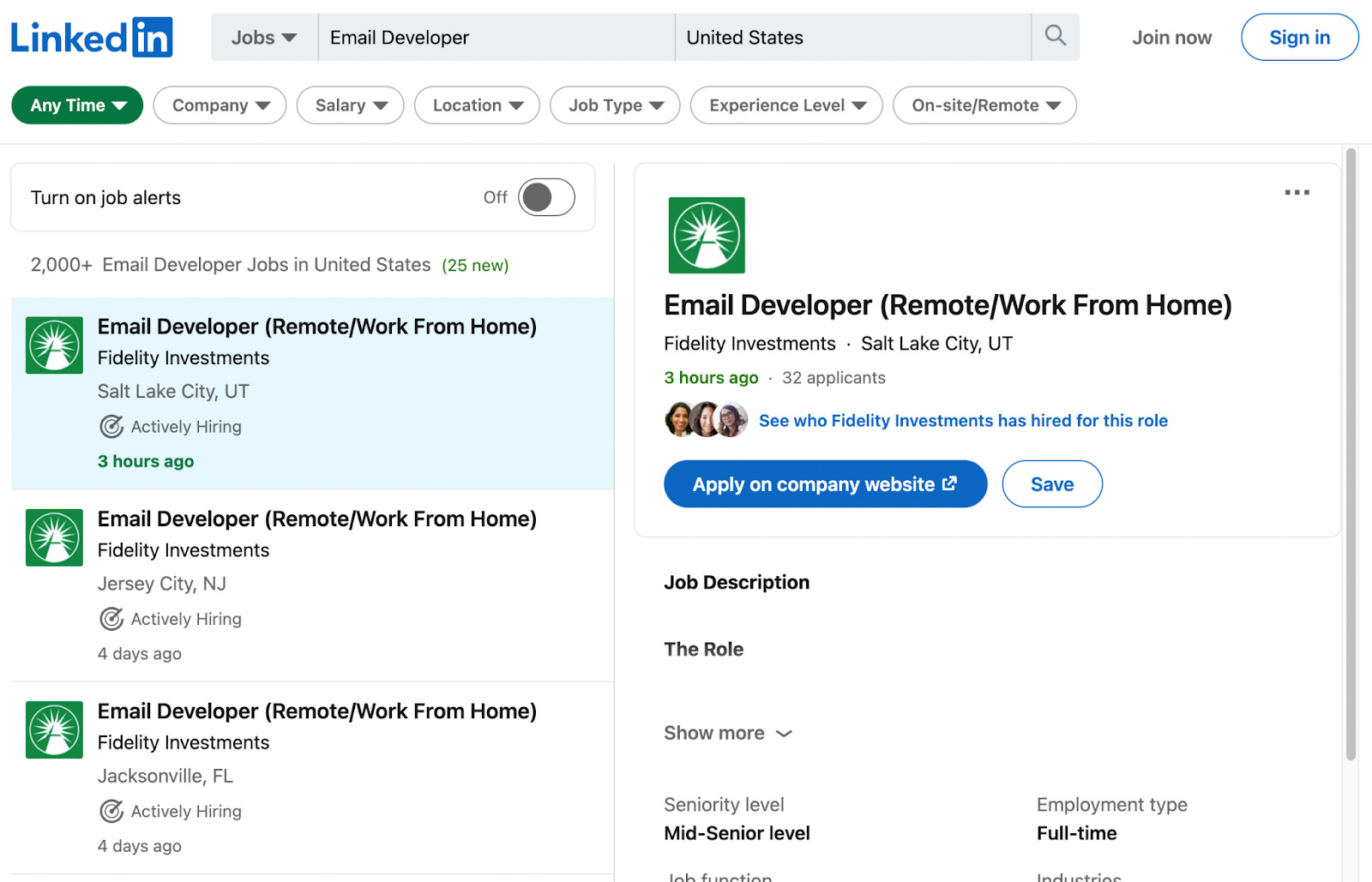
Task: Click the job details panel scrollbar
Action: [1351, 454]
